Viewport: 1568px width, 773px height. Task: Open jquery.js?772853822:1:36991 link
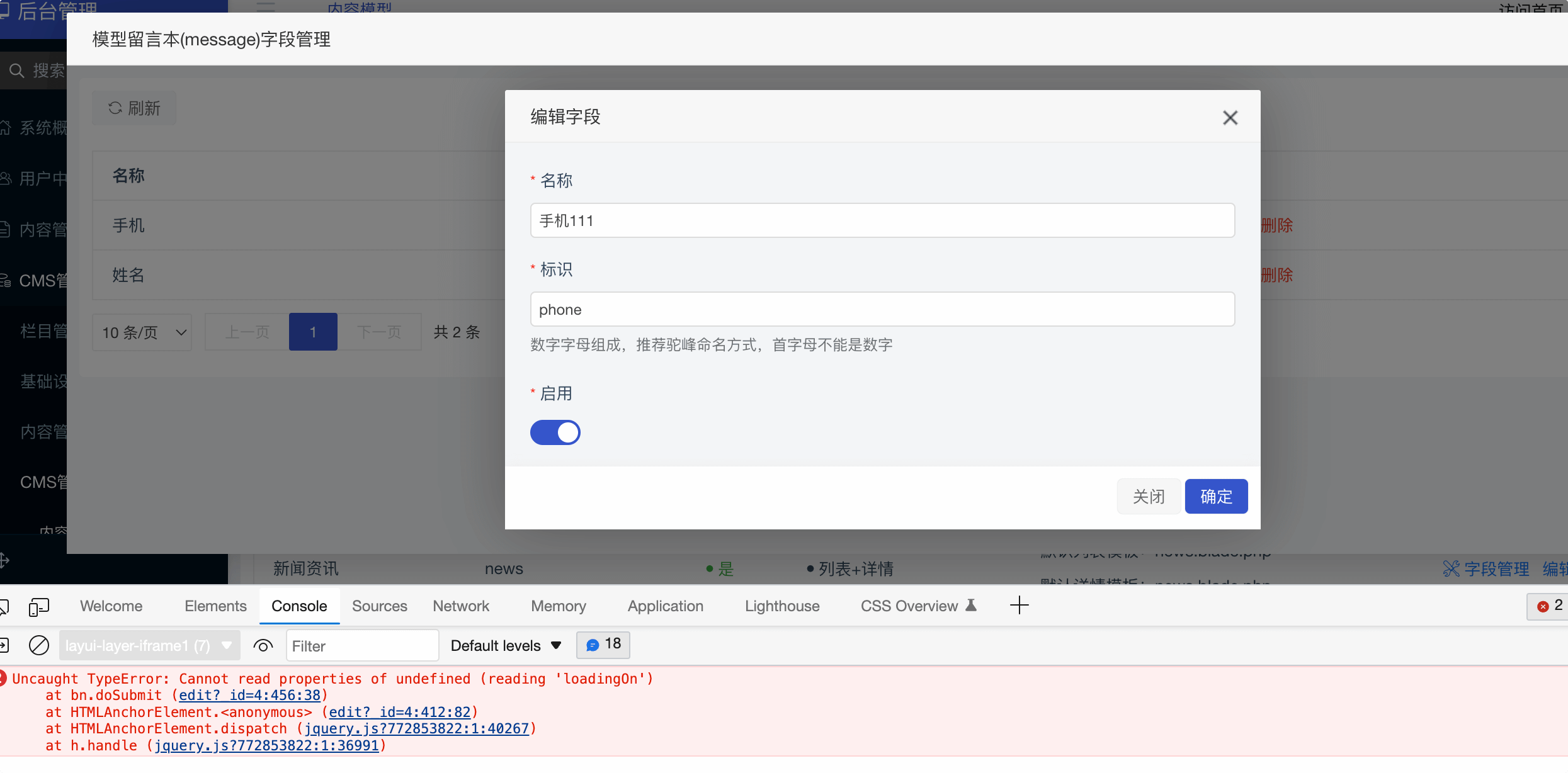coord(267,745)
